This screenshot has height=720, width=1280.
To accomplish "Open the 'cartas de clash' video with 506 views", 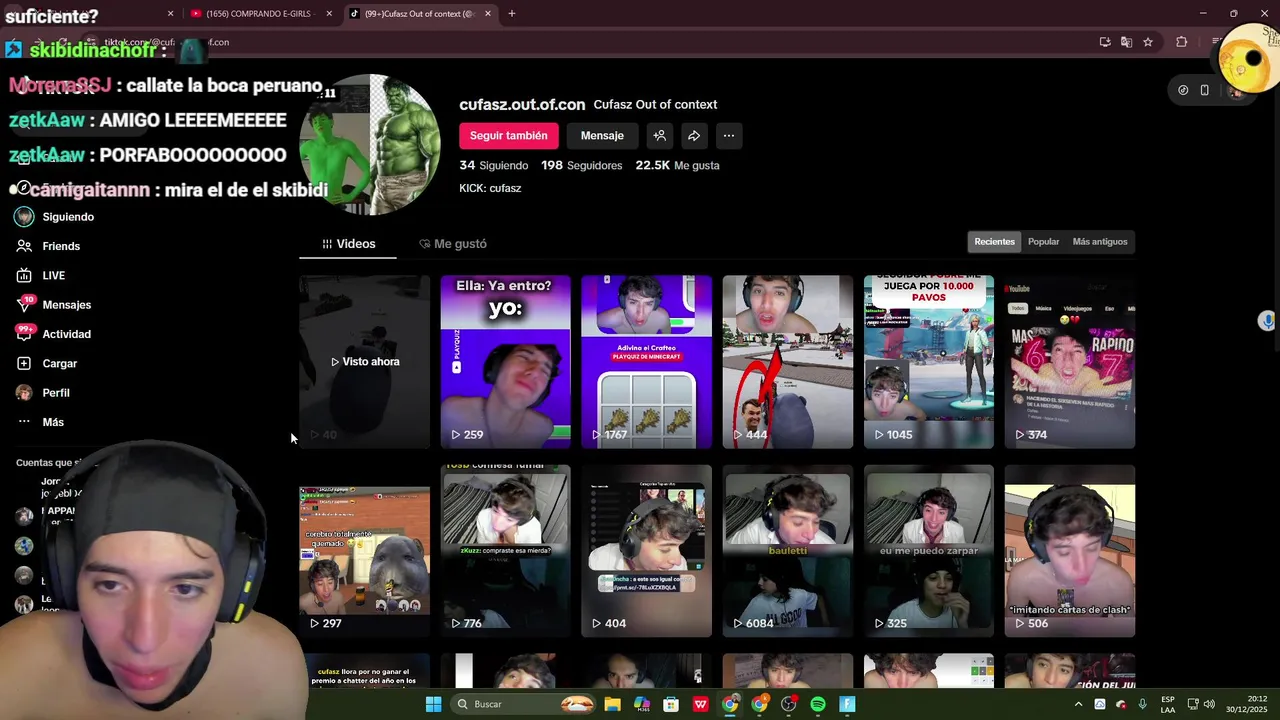I will 1069,551.
